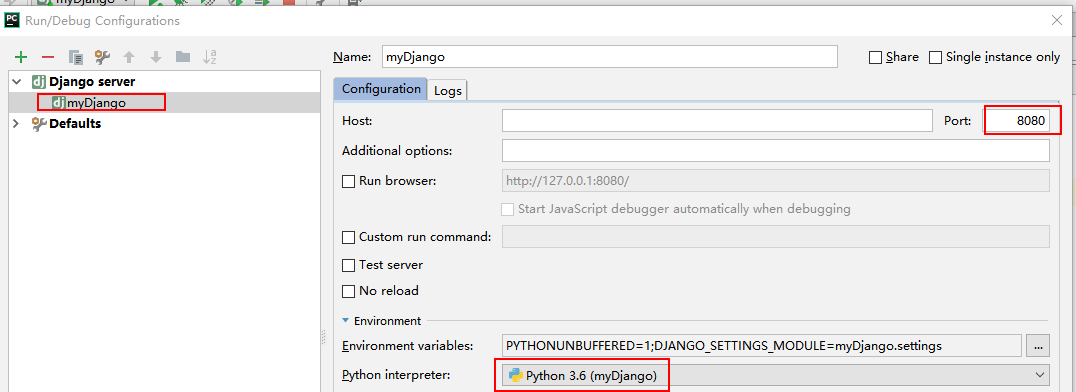Move configuration up with arrow icon
The height and width of the screenshot is (392, 1076).
coord(129,57)
